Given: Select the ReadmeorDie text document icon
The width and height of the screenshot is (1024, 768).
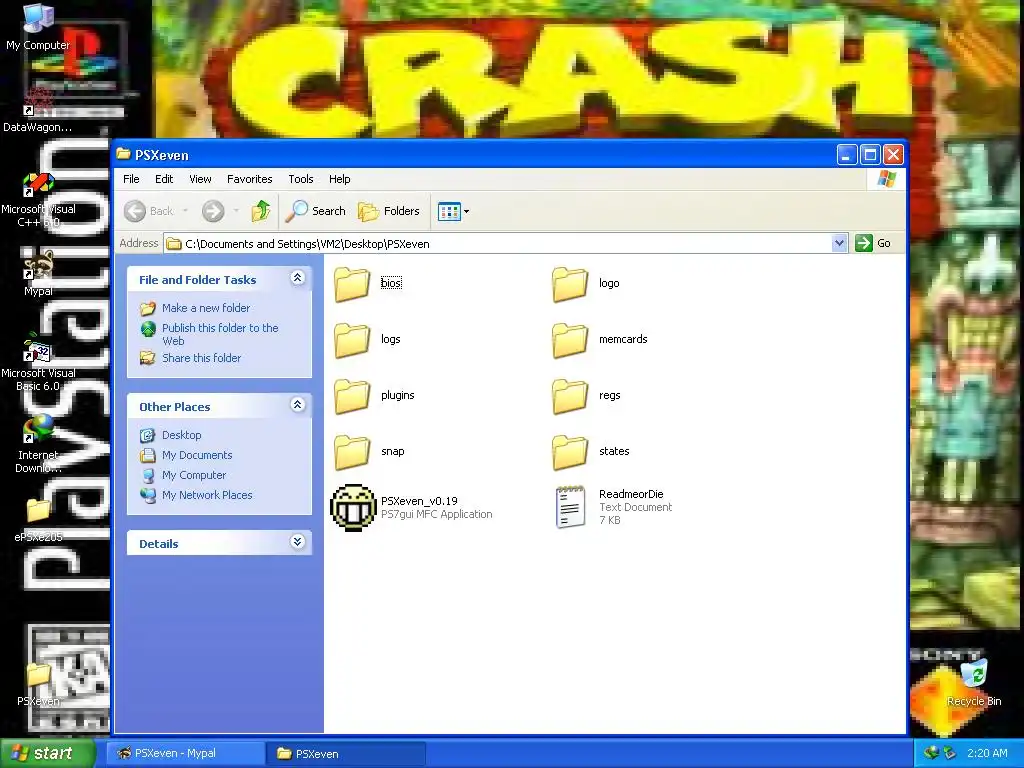Looking at the screenshot, I should [x=570, y=507].
